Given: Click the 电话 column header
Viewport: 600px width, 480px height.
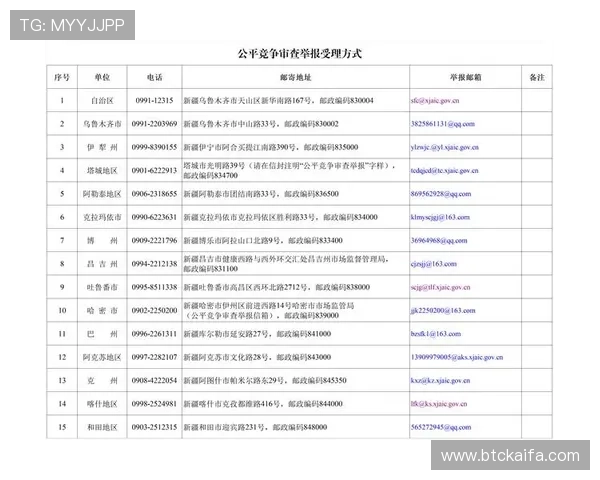Looking at the screenshot, I should (155, 77).
